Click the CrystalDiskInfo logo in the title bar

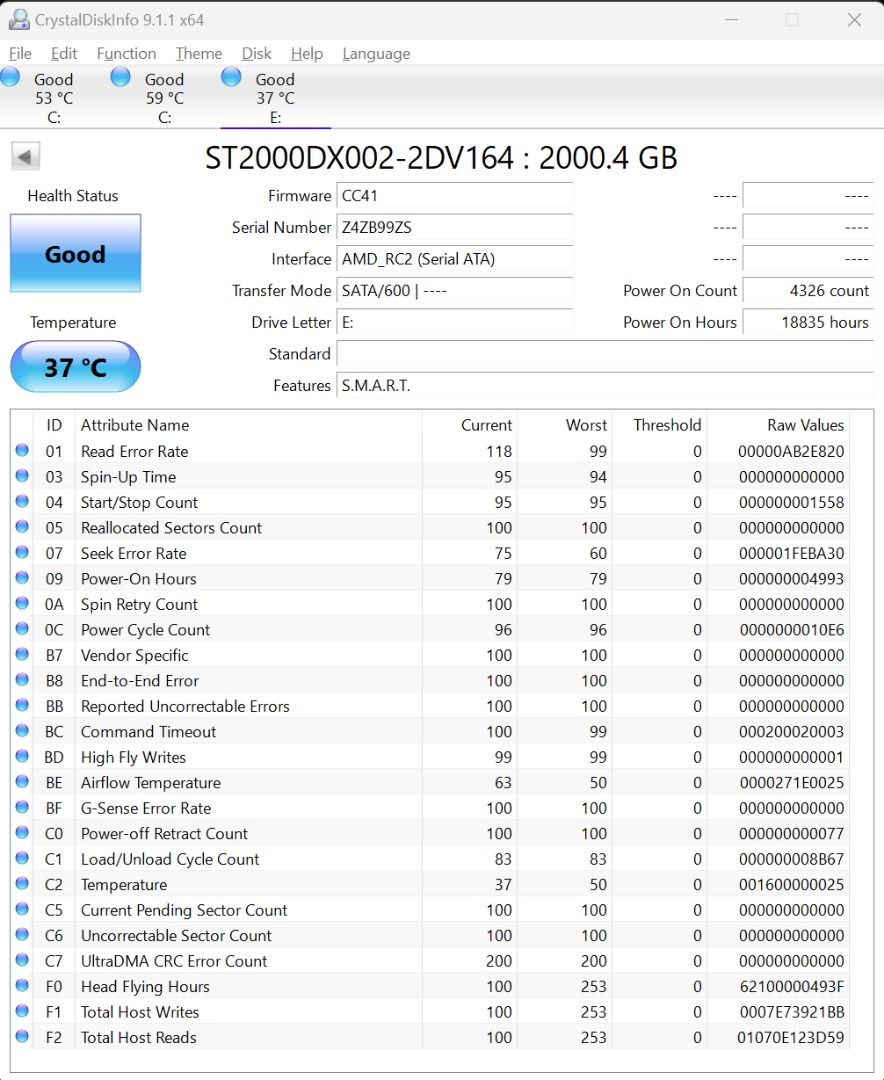tap(21, 19)
